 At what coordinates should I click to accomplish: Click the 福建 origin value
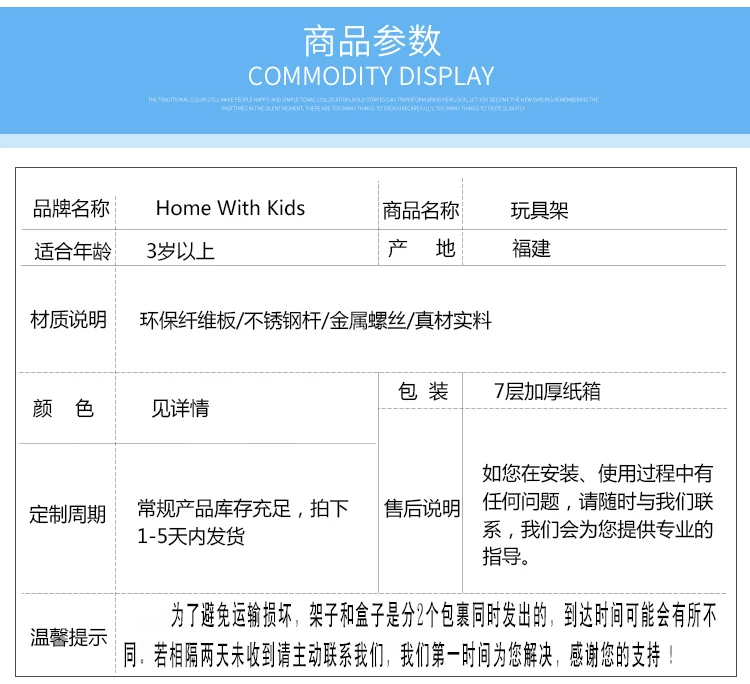[x=531, y=249]
